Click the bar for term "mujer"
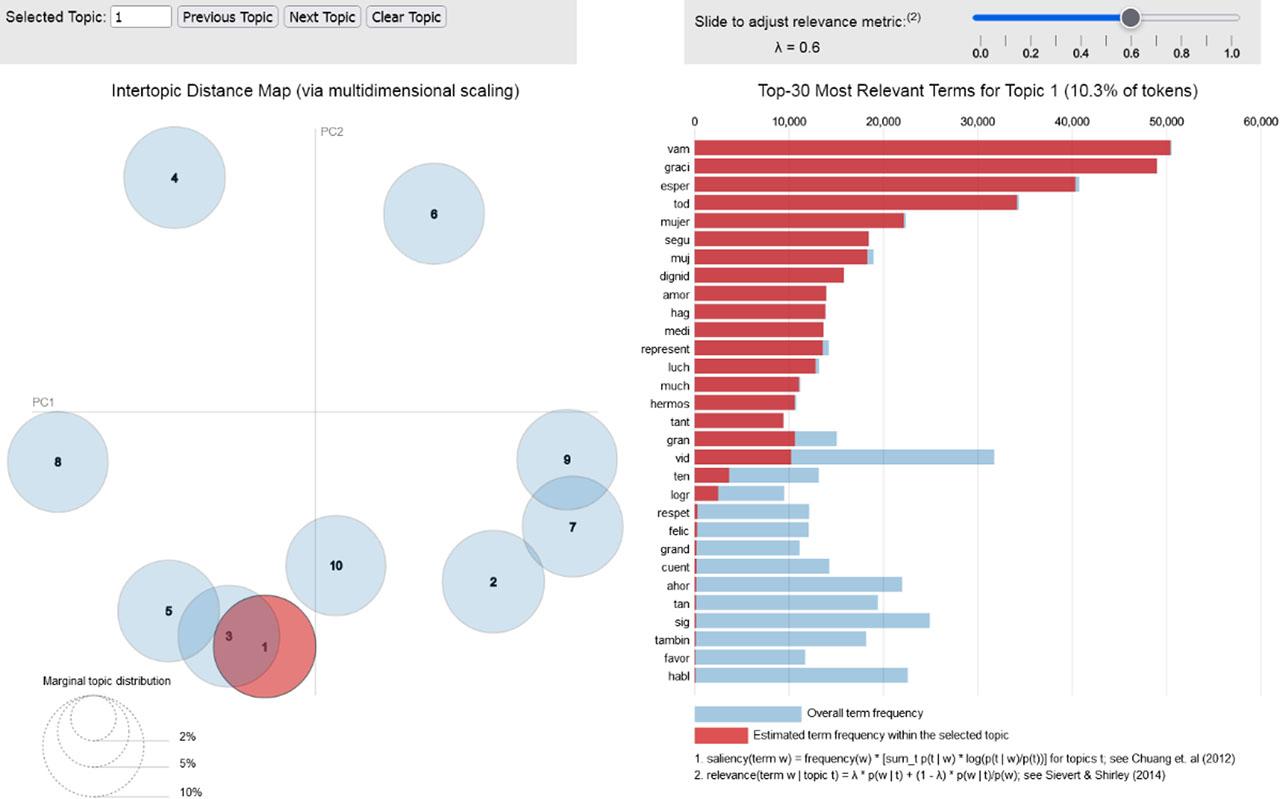 click(800, 221)
